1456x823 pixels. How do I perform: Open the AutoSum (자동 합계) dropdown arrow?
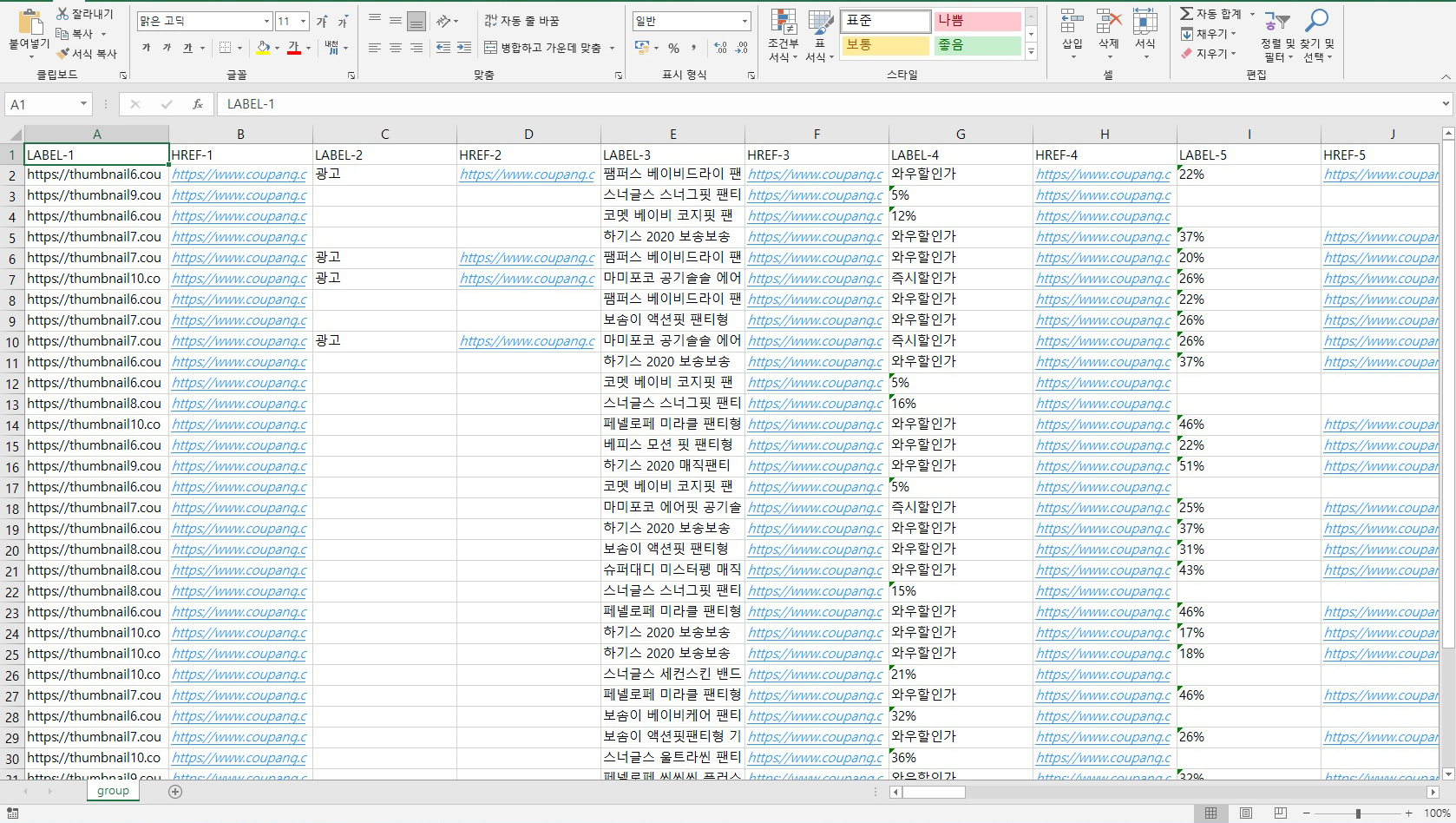1252,14
